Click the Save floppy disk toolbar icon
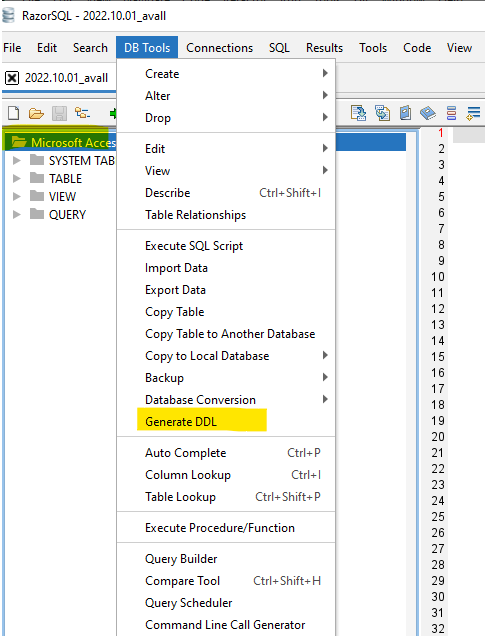This screenshot has height=636, width=485. point(59,114)
